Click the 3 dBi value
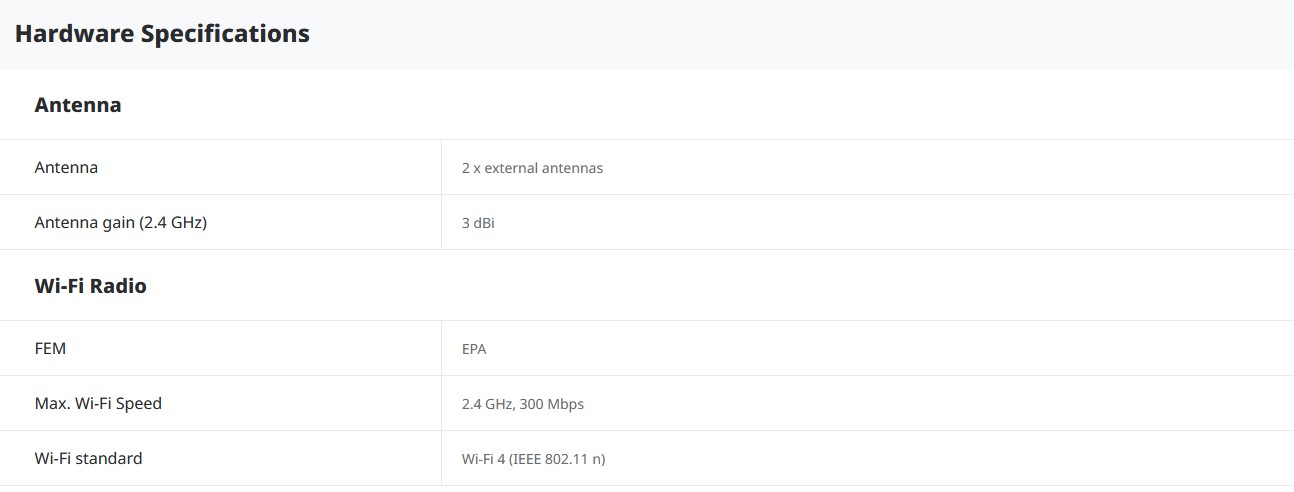The image size is (1294, 492). [478, 223]
